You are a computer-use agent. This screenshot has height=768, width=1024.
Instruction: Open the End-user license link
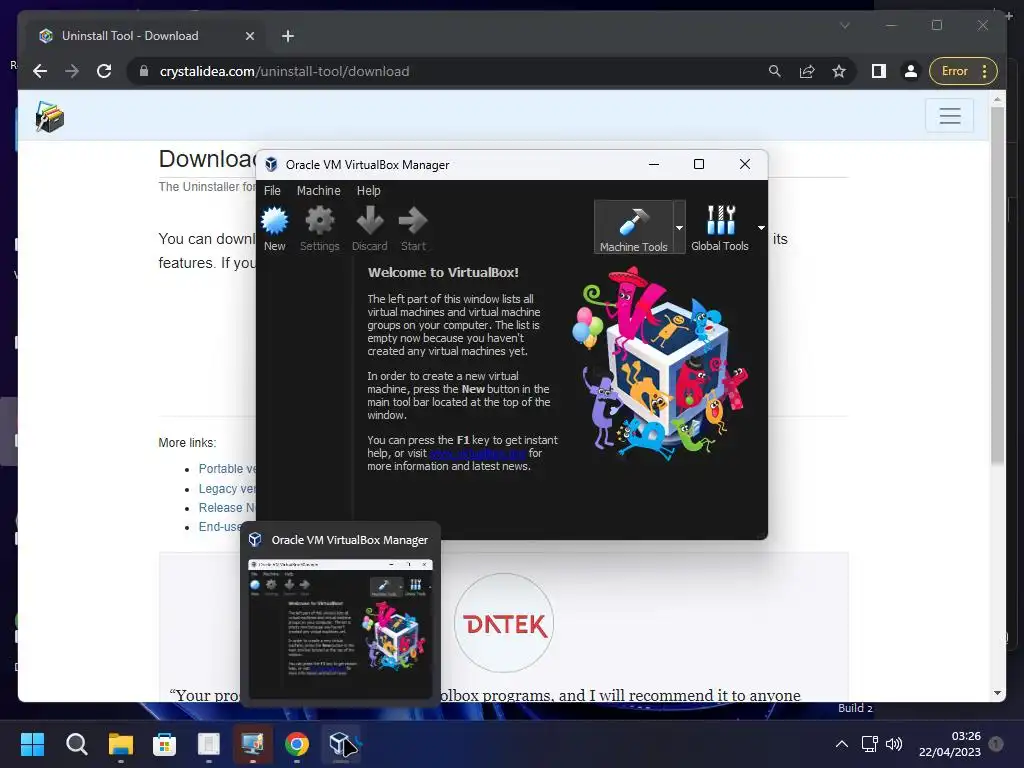click(x=221, y=526)
